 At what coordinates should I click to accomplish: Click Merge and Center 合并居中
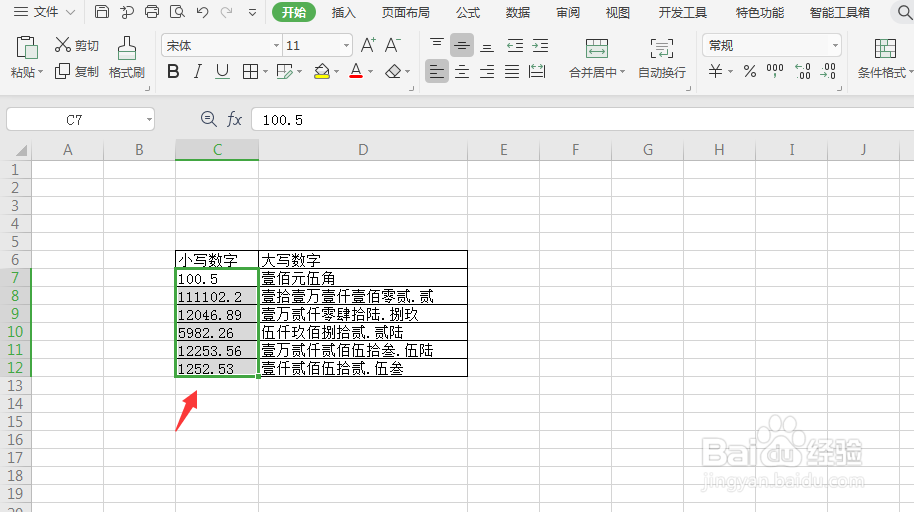point(597,57)
